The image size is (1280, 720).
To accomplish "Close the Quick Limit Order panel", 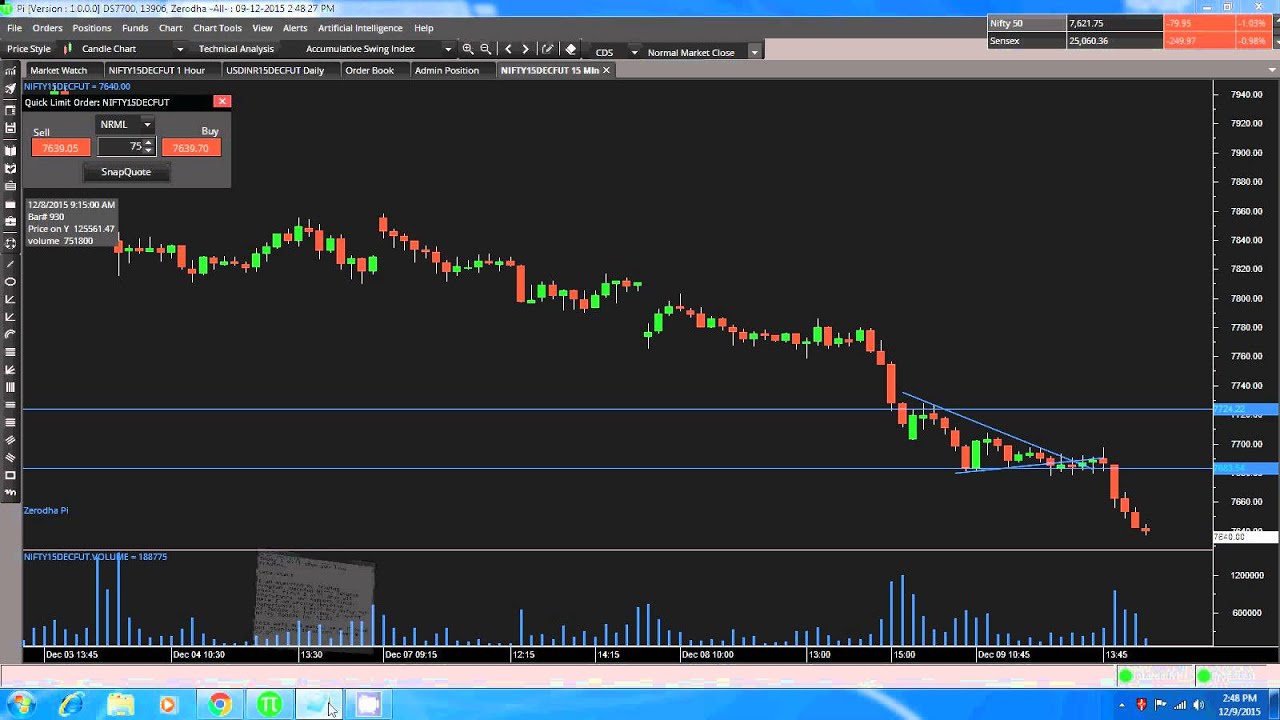I will (x=222, y=101).
